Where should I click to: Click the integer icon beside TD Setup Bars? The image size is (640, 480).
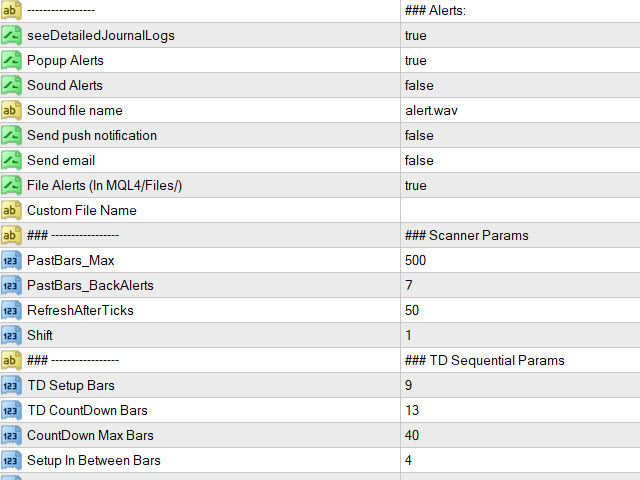(11, 385)
